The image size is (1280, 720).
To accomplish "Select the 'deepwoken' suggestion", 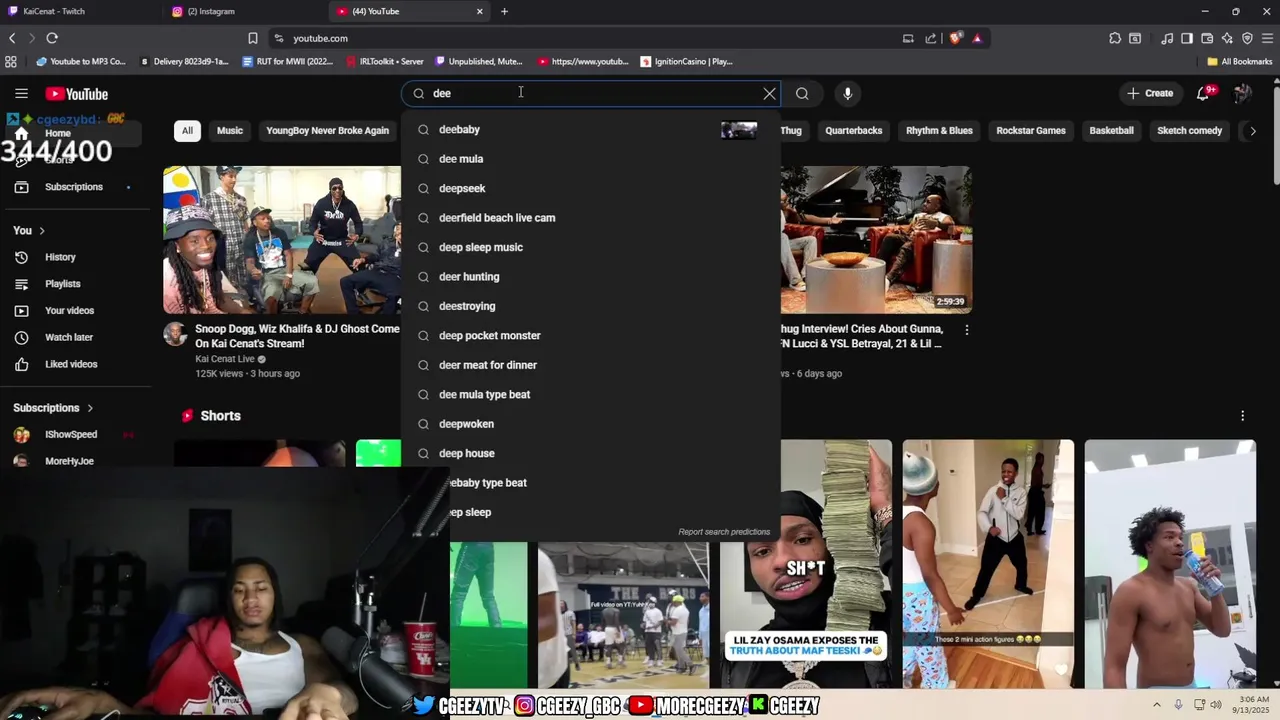I will coord(590,424).
